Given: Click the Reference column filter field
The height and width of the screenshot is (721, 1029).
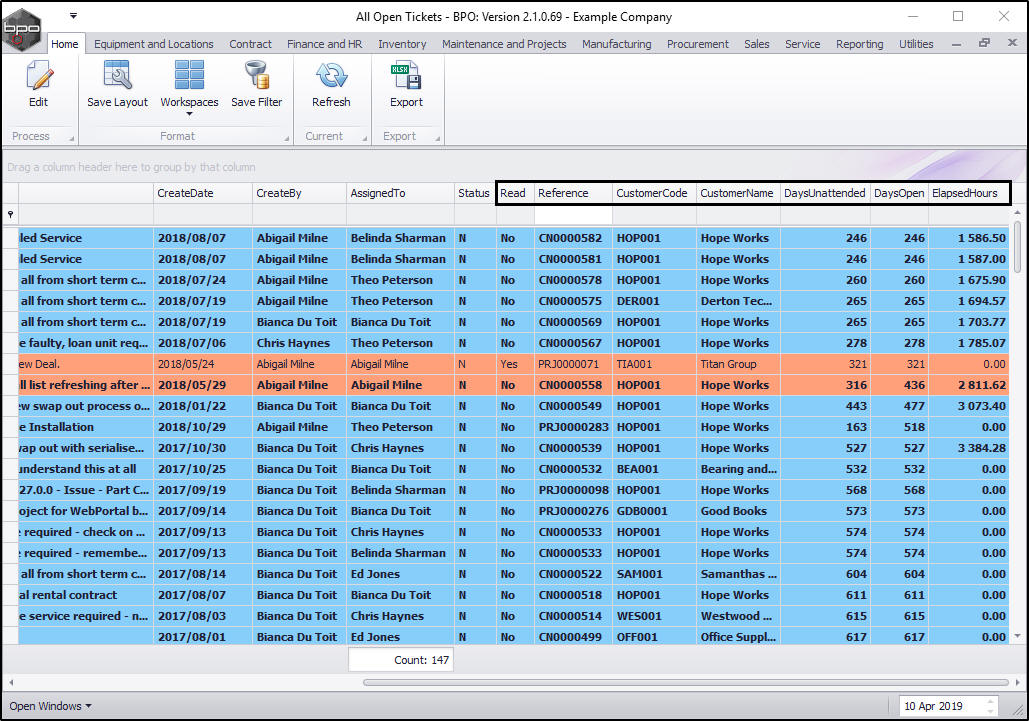Looking at the screenshot, I should coord(572,215).
